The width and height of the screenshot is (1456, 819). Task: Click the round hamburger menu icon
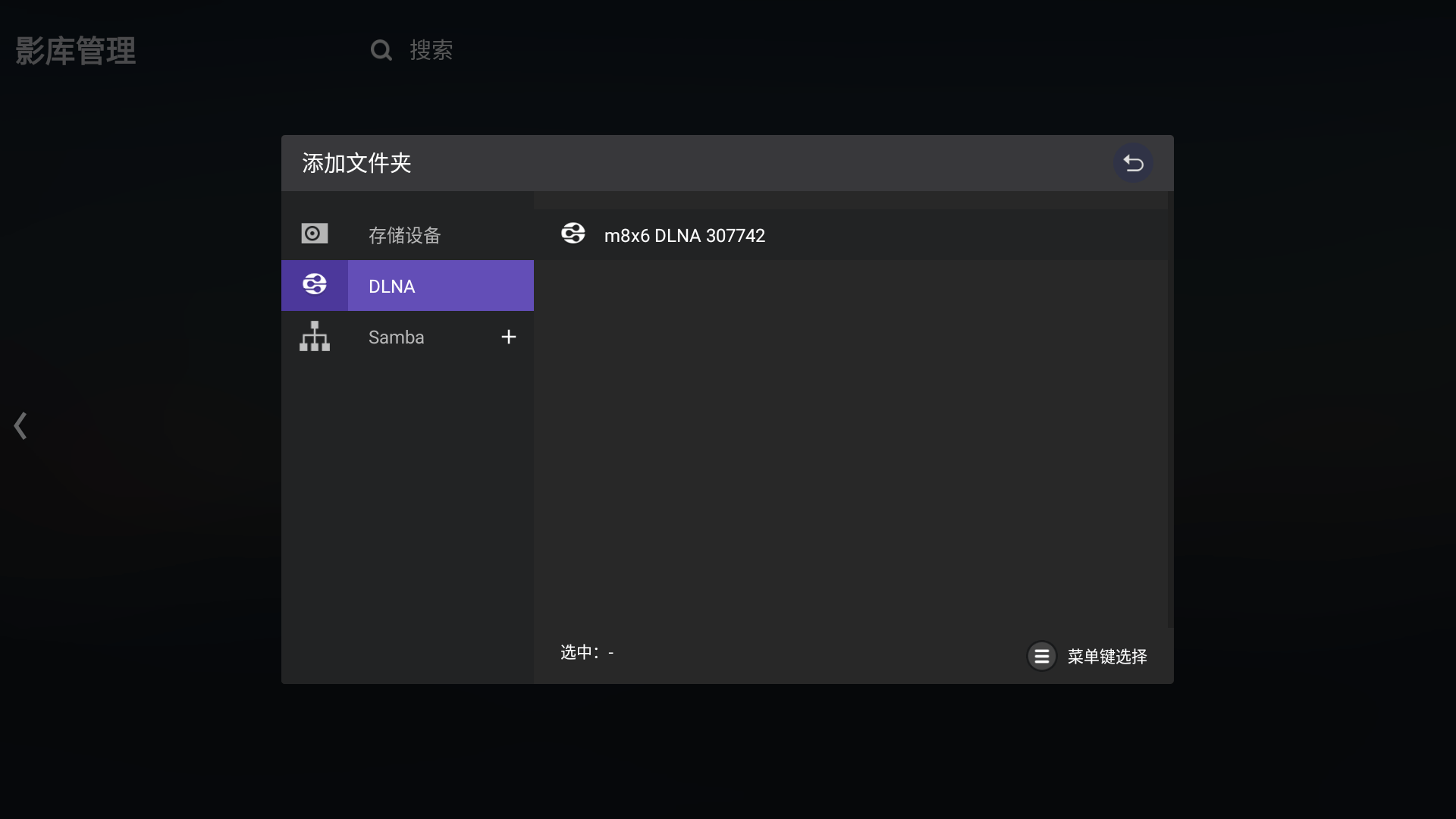point(1041,656)
